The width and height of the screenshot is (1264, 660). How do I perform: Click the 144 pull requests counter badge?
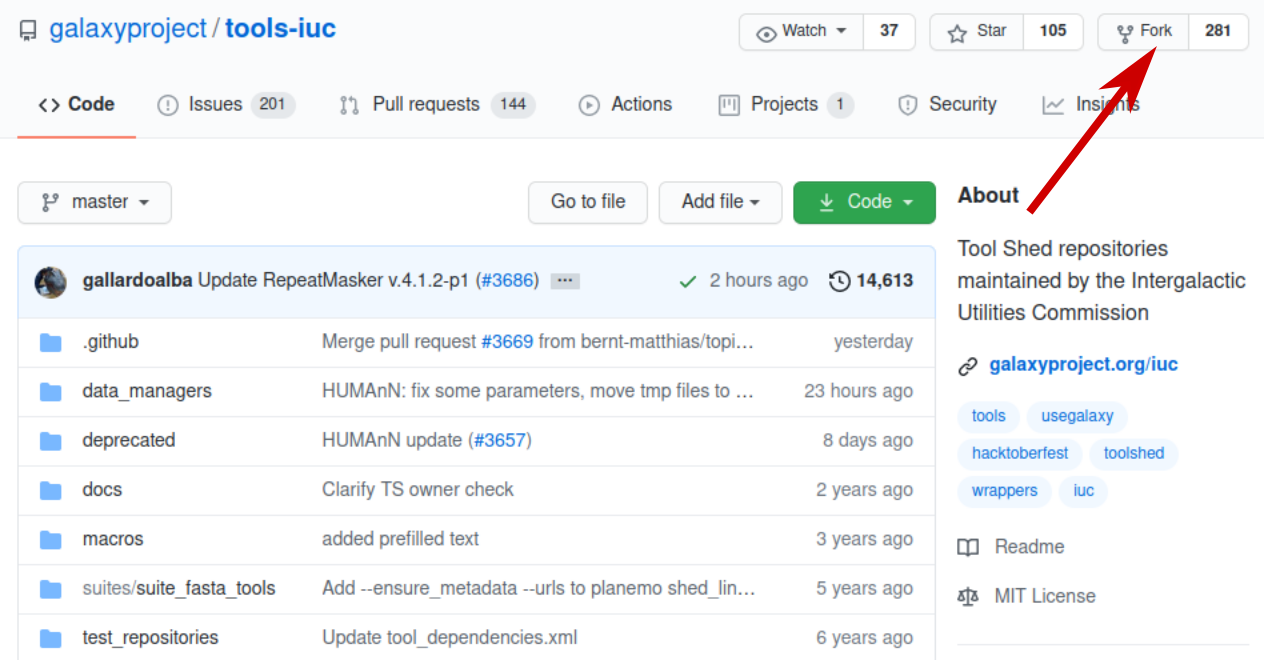(513, 104)
